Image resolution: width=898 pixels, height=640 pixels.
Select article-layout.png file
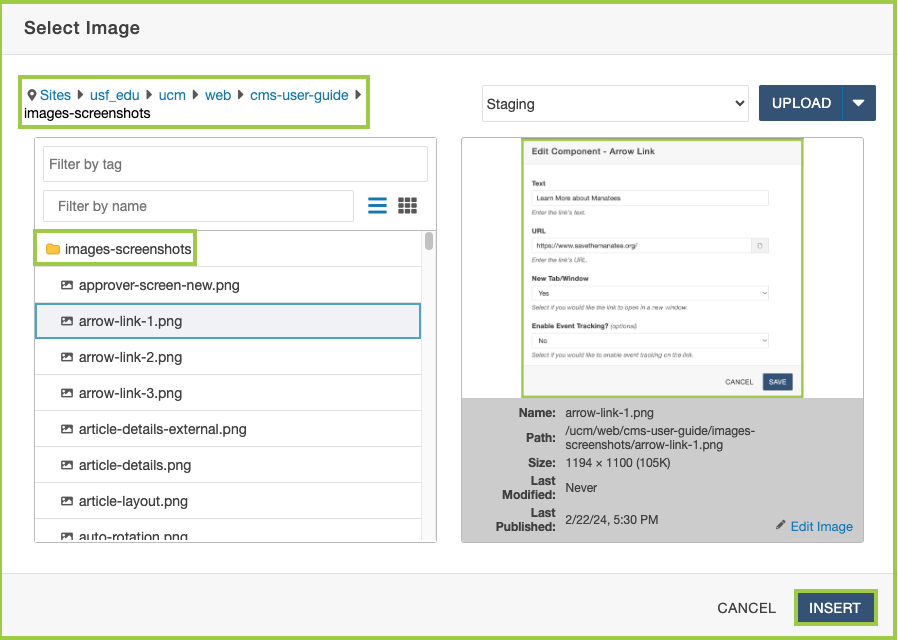click(x=228, y=501)
